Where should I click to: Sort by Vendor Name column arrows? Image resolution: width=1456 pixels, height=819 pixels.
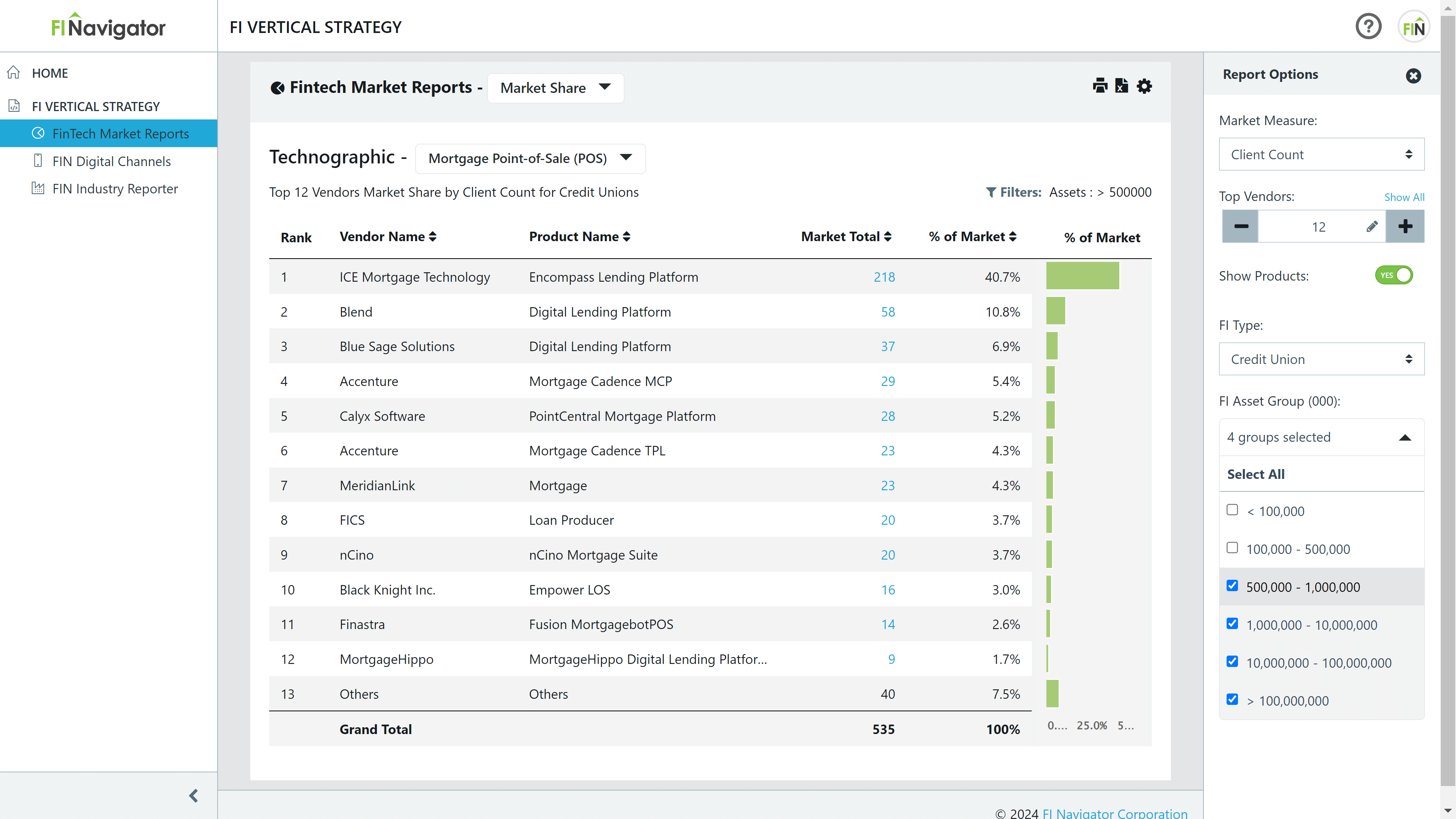432,237
